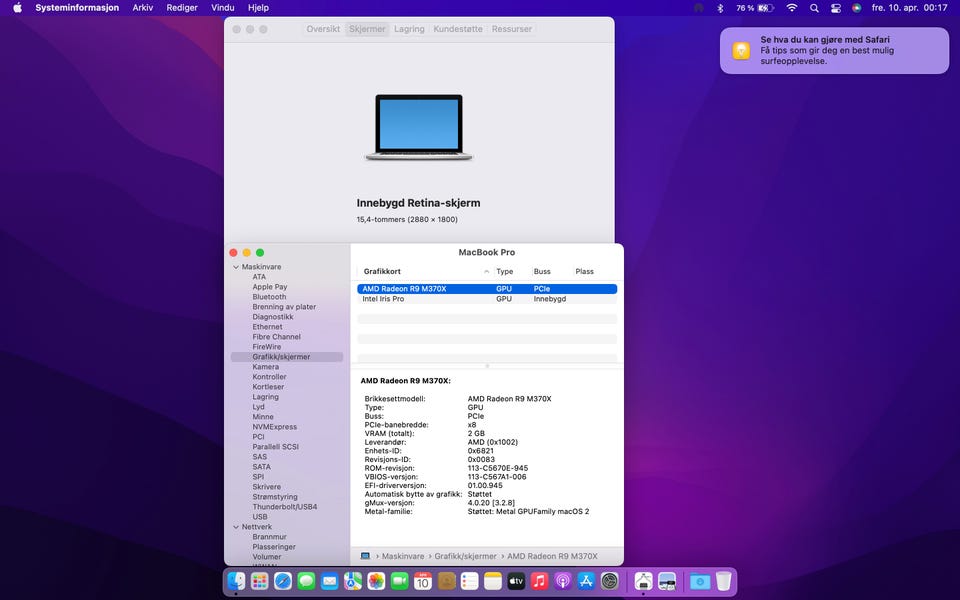960x600 pixels.
Task: Open App Store in dock
Action: 586,580
